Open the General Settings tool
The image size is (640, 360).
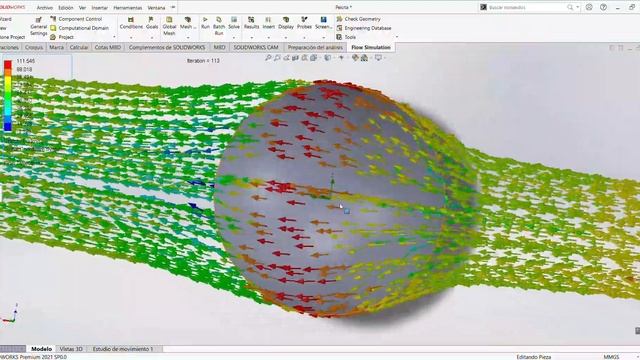38,27
